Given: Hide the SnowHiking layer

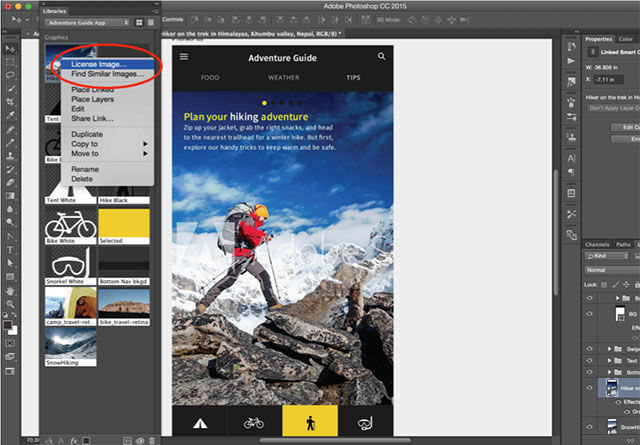Looking at the screenshot, I should (589, 427).
